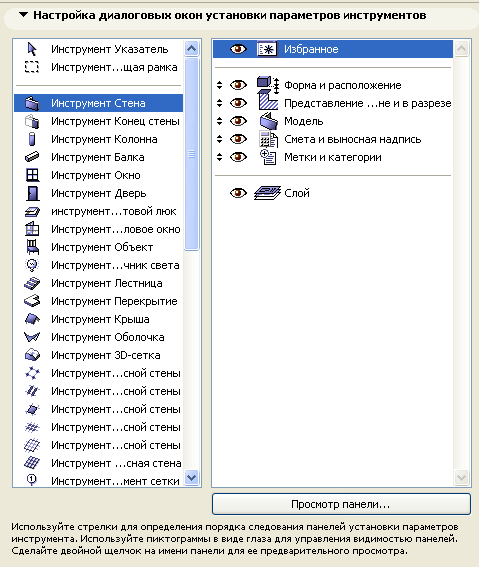
Task: Click tool list scrollbar up arrow
Action: (x=192, y=48)
